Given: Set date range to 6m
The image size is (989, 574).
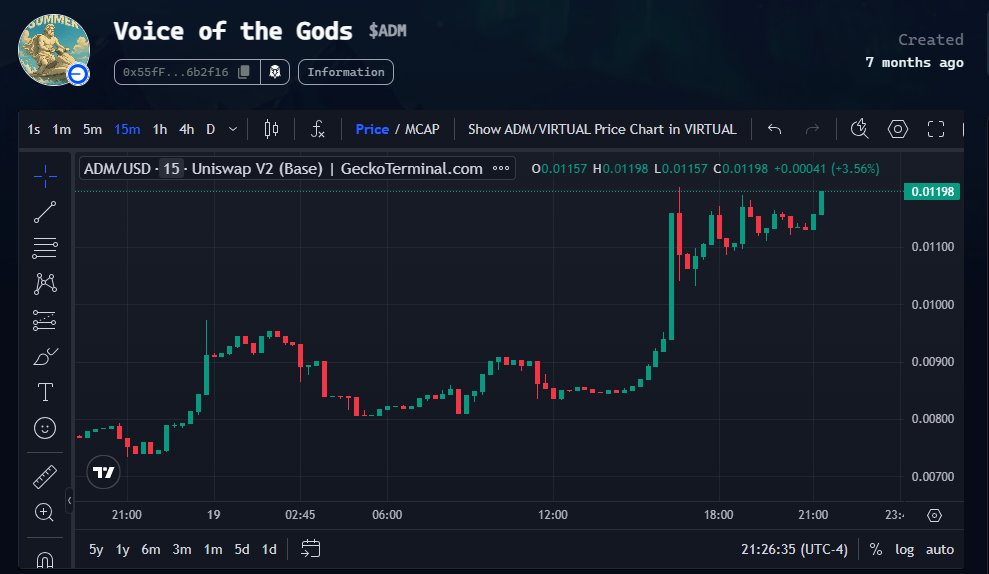Looking at the screenshot, I should tap(150, 549).
